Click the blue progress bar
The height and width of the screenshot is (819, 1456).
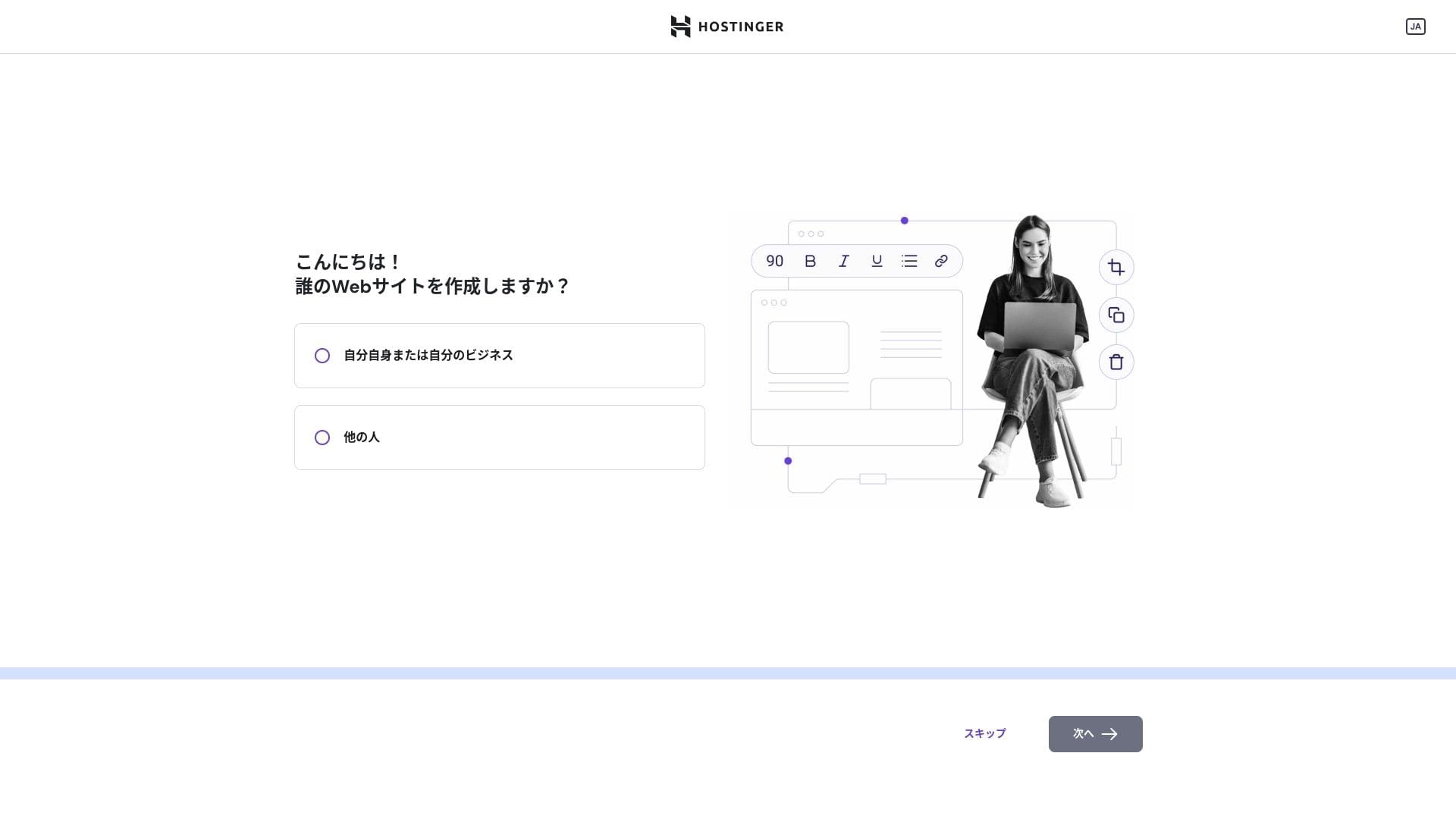pyautogui.click(x=728, y=673)
